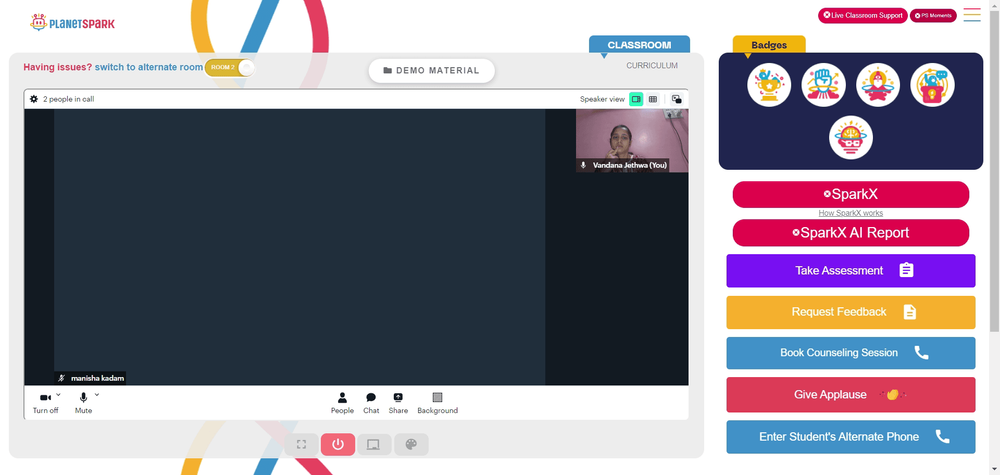This screenshot has height=475, width=1000.
Task: Click 2 people in call text
Action: (69, 99)
